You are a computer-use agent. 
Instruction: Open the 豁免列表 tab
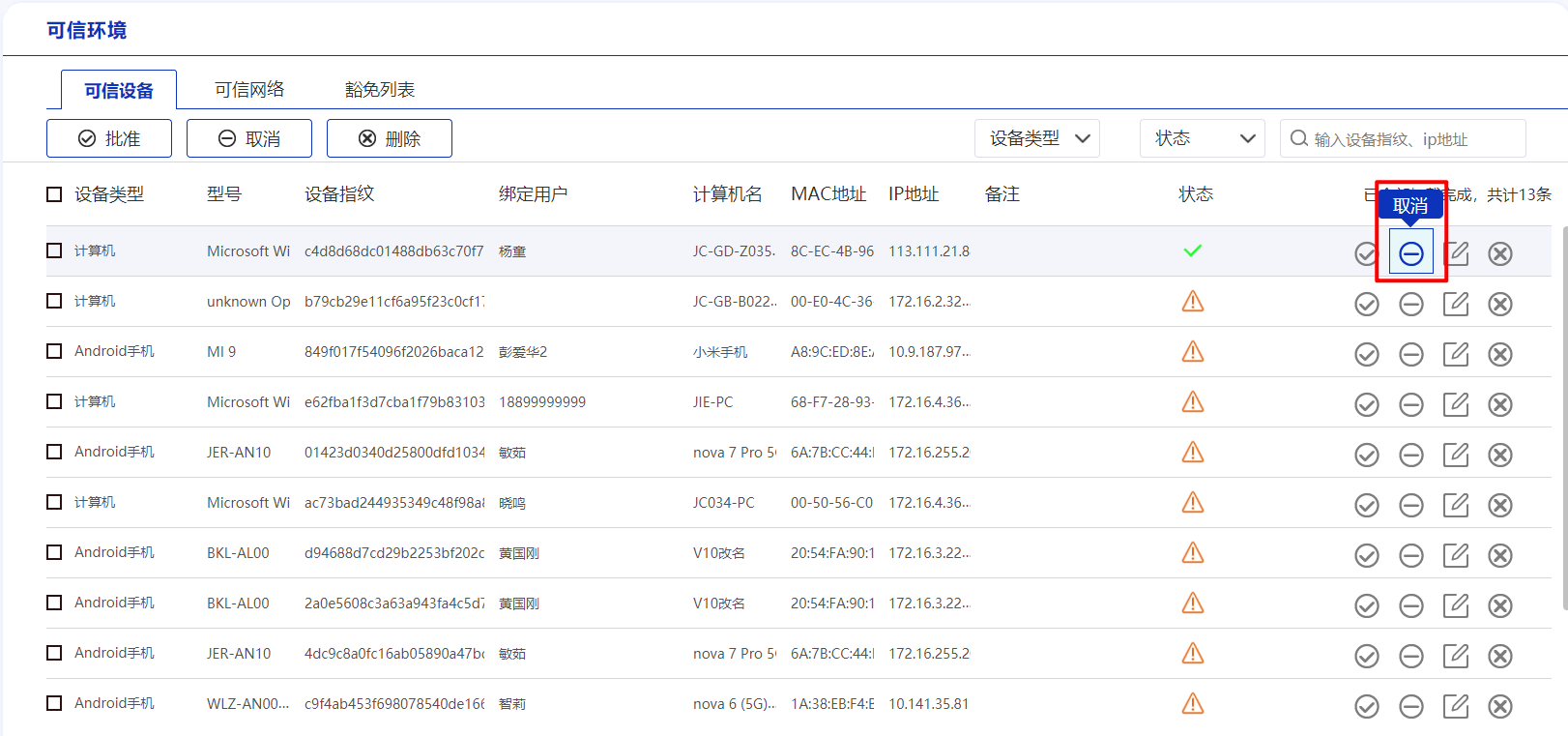point(380,90)
